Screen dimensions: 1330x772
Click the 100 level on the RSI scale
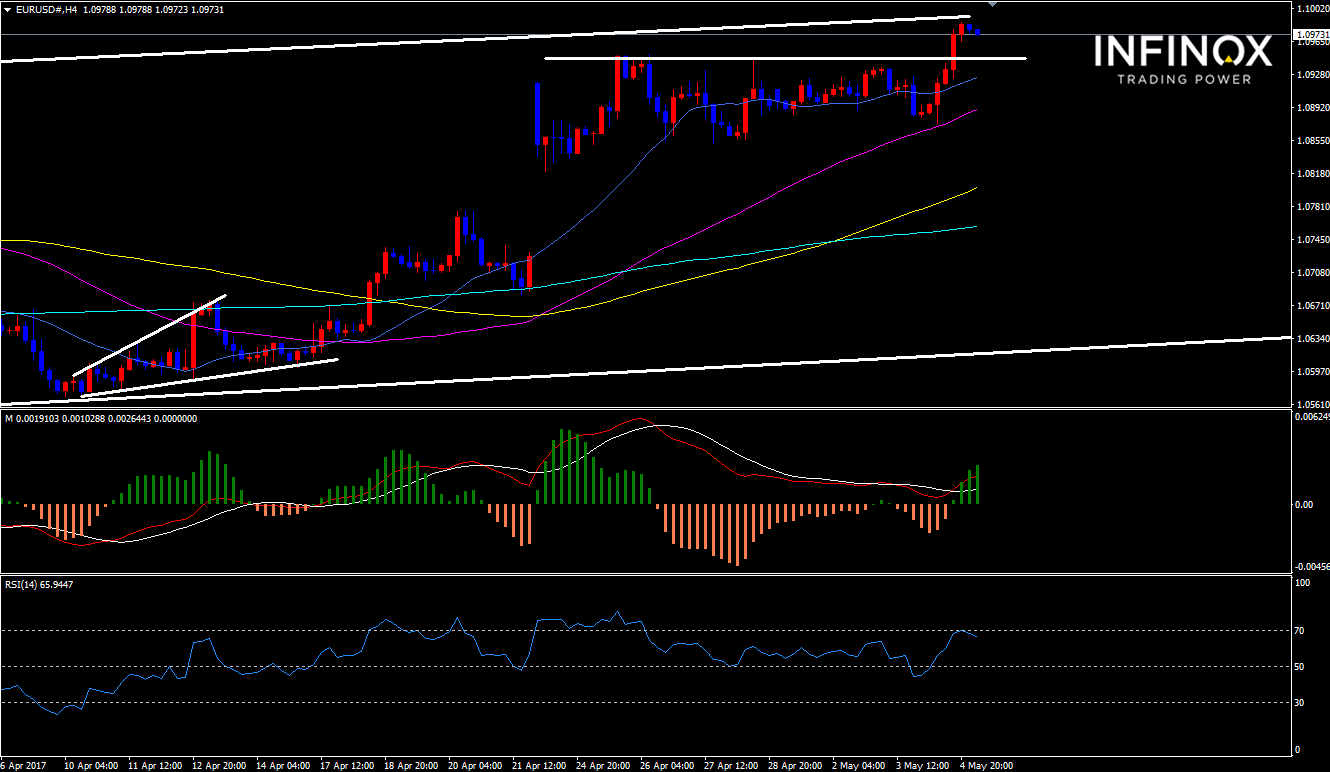(1302, 582)
